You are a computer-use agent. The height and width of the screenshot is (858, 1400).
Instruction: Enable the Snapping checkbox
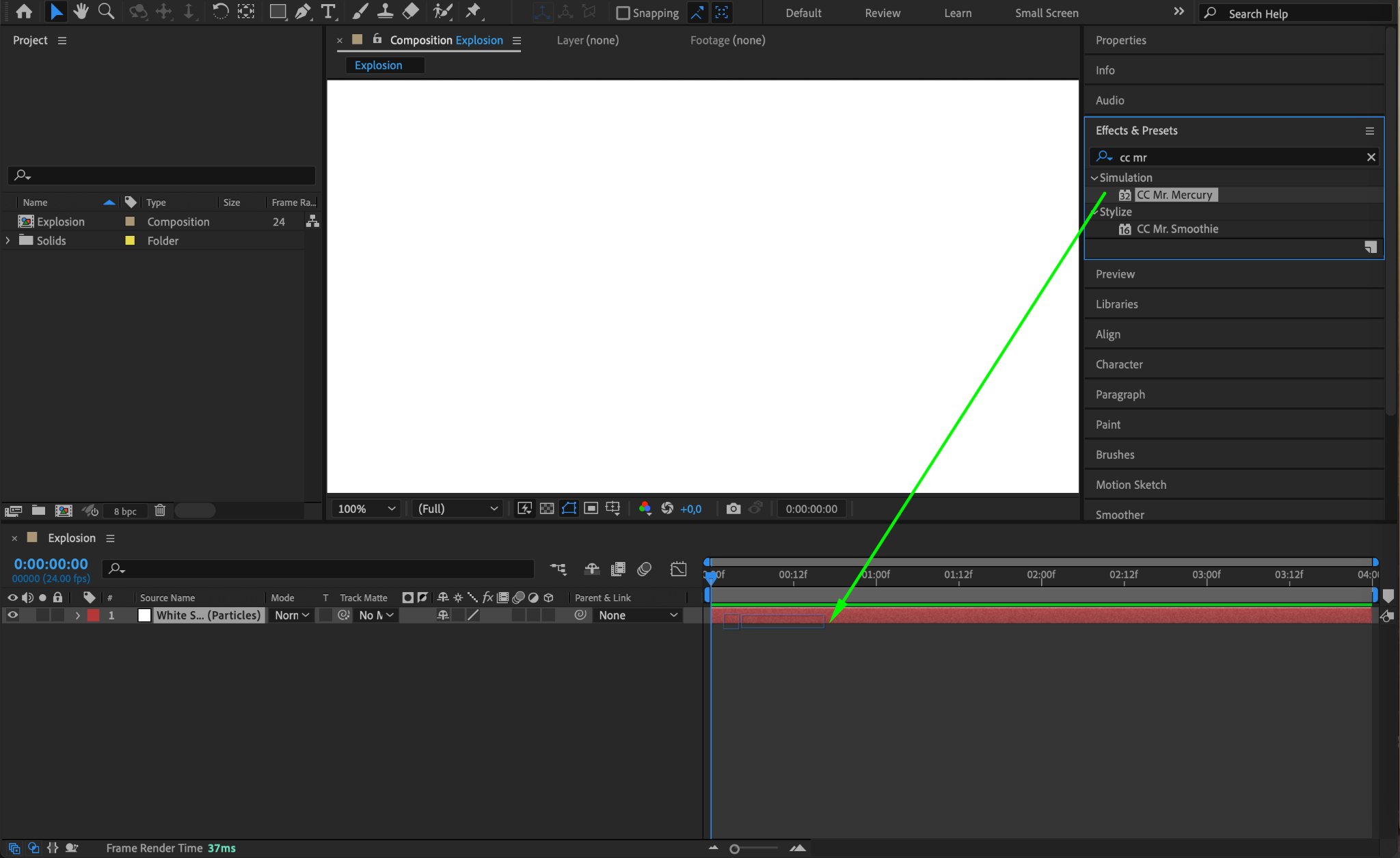[x=623, y=13]
